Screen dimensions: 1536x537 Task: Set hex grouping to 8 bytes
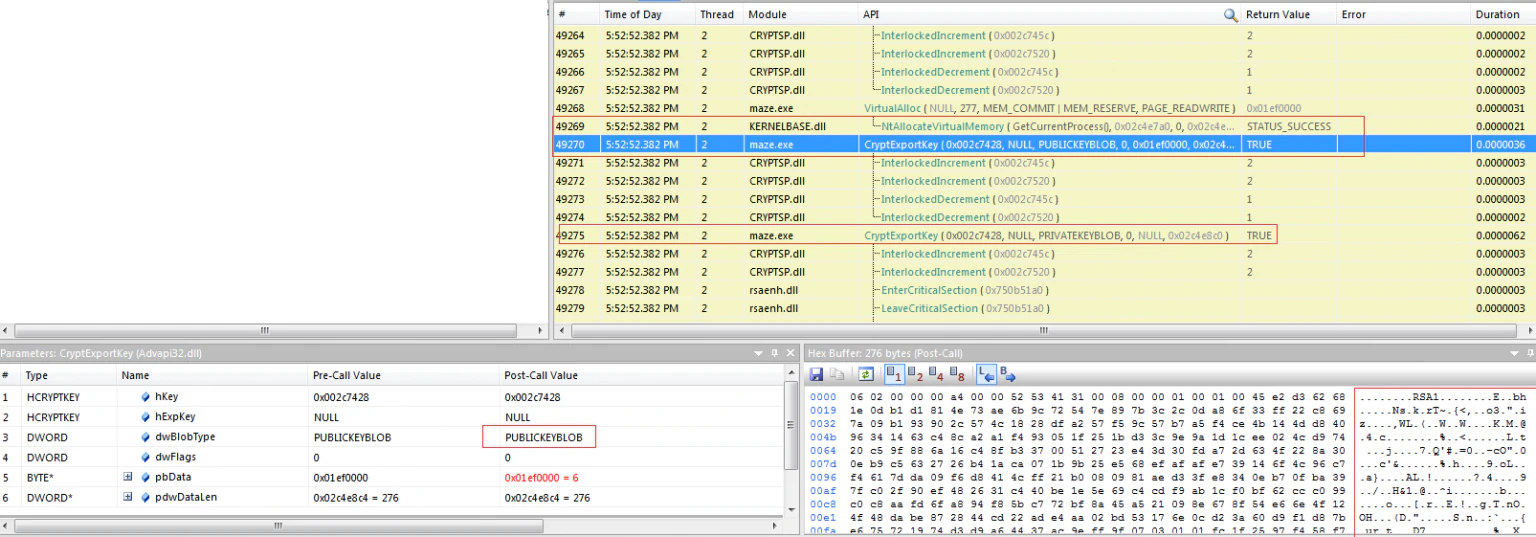(958, 375)
